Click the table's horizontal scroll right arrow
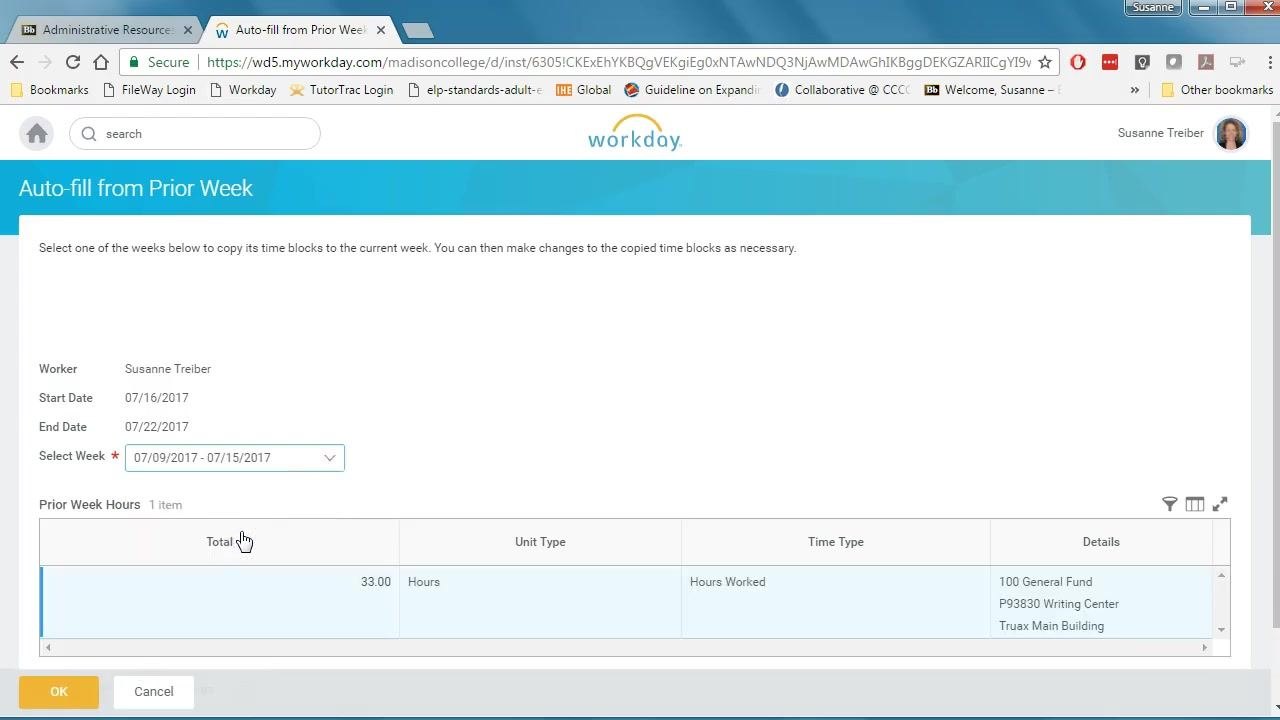This screenshot has width=1280, height=720. pyautogui.click(x=1204, y=647)
